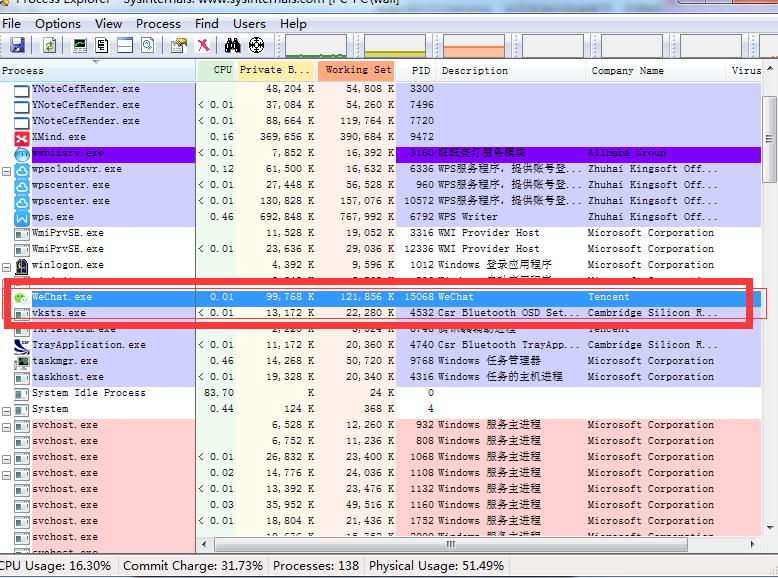
Task: Click the TrayApplication.exe Bluetooth icon
Action: tap(22, 346)
